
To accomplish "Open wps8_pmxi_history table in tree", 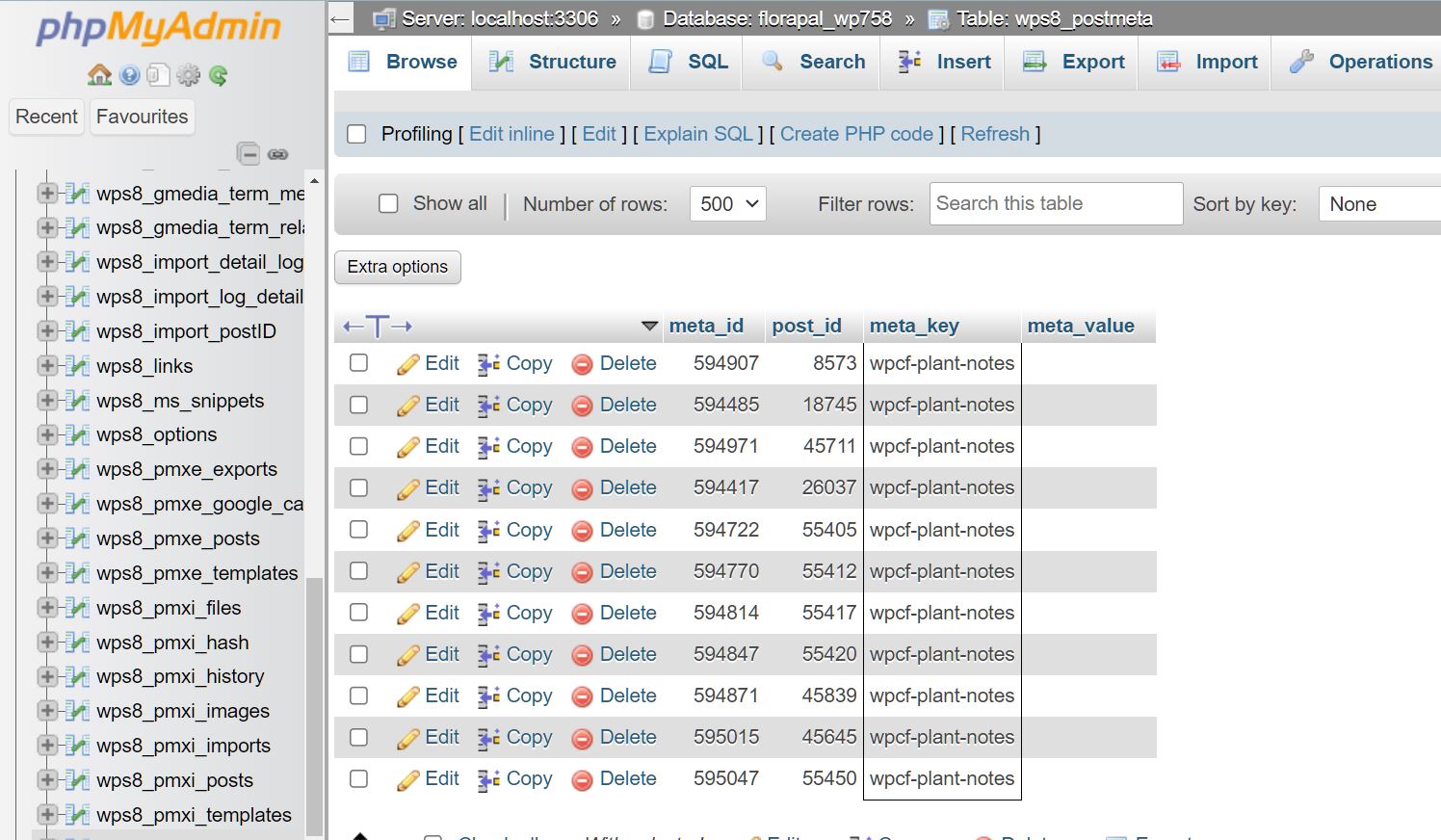I will point(180,676).
